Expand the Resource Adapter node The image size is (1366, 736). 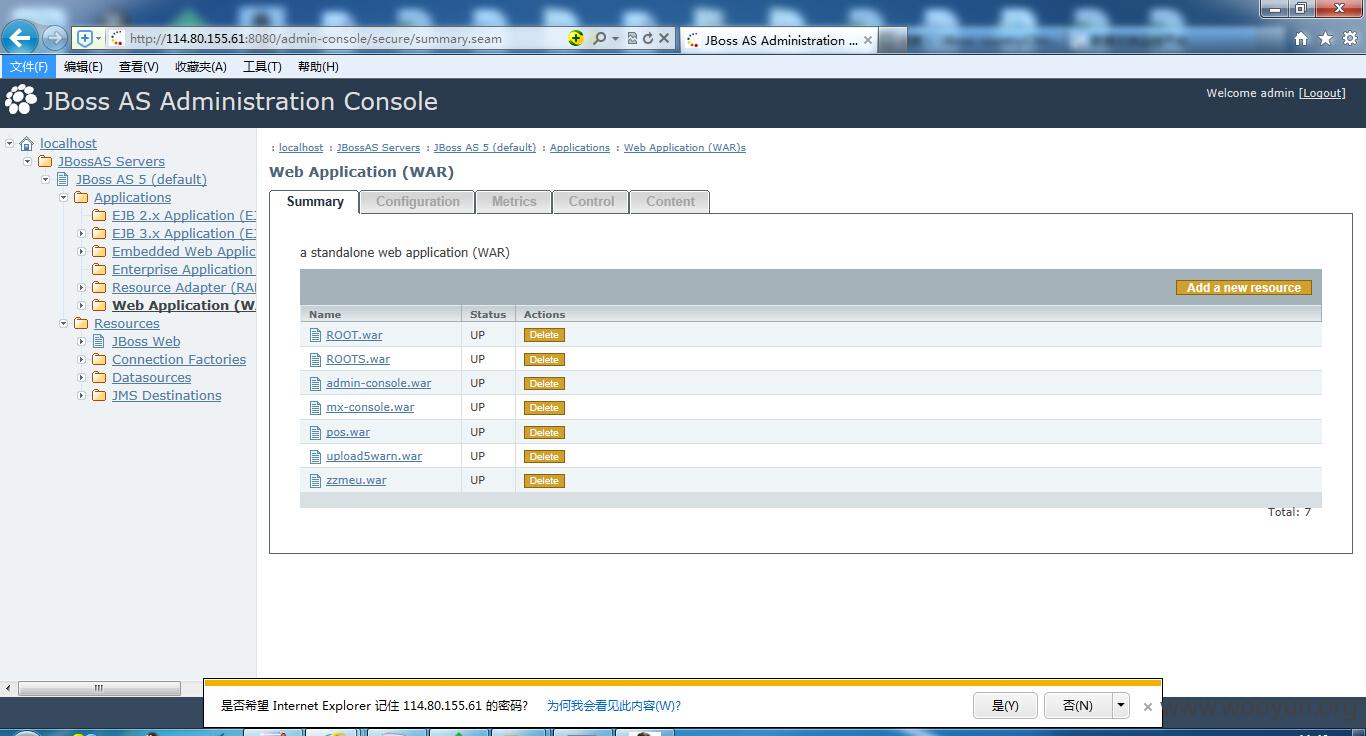[x=82, y=288]
